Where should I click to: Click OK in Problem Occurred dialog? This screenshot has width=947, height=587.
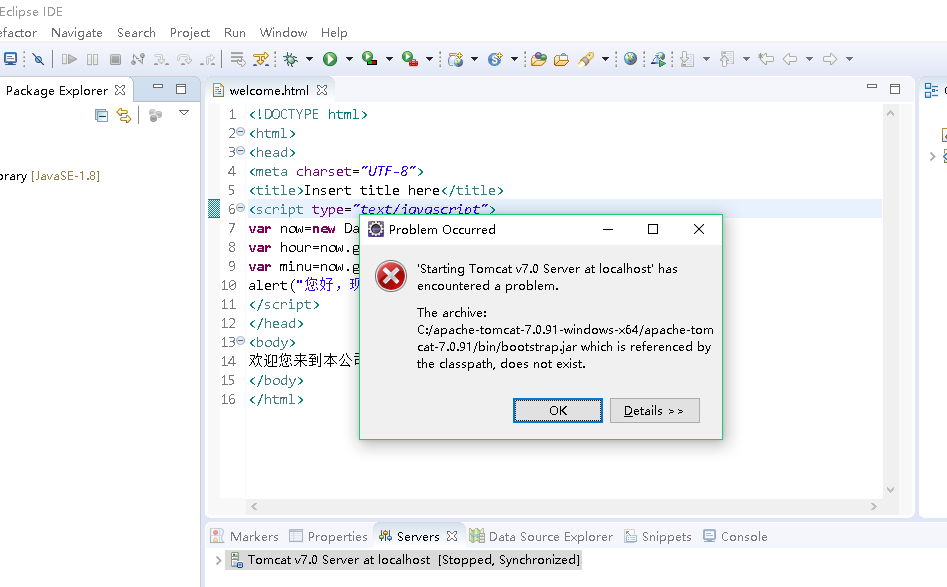(x=557, y=411)
